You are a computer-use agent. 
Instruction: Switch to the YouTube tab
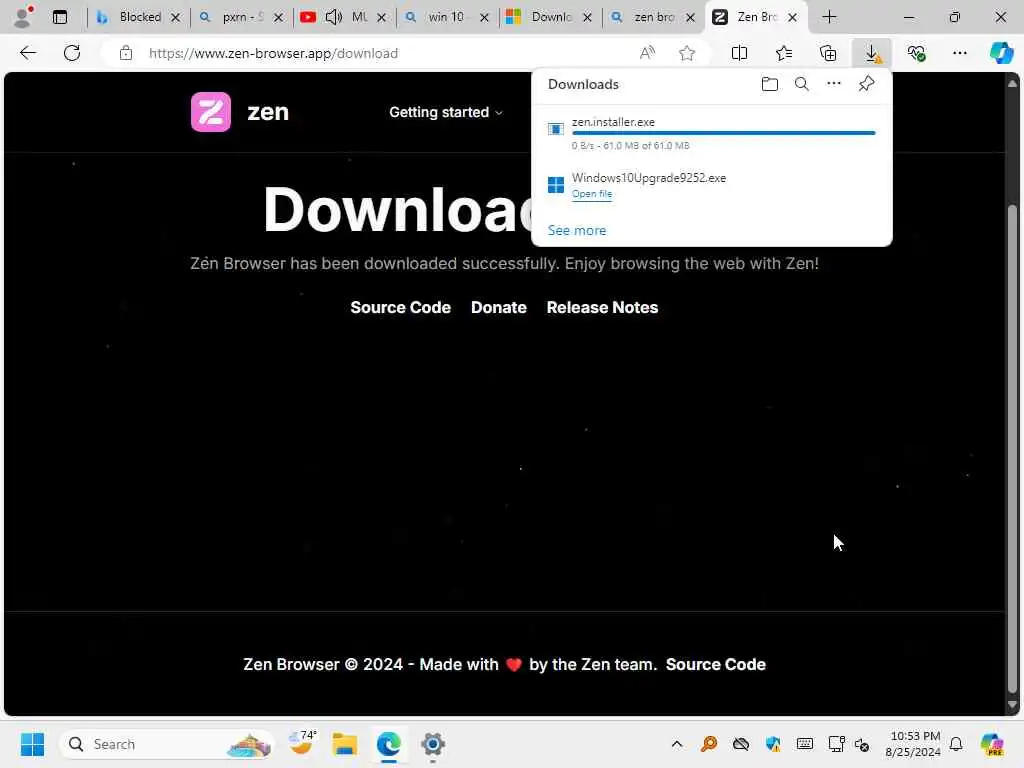point(345,17)
